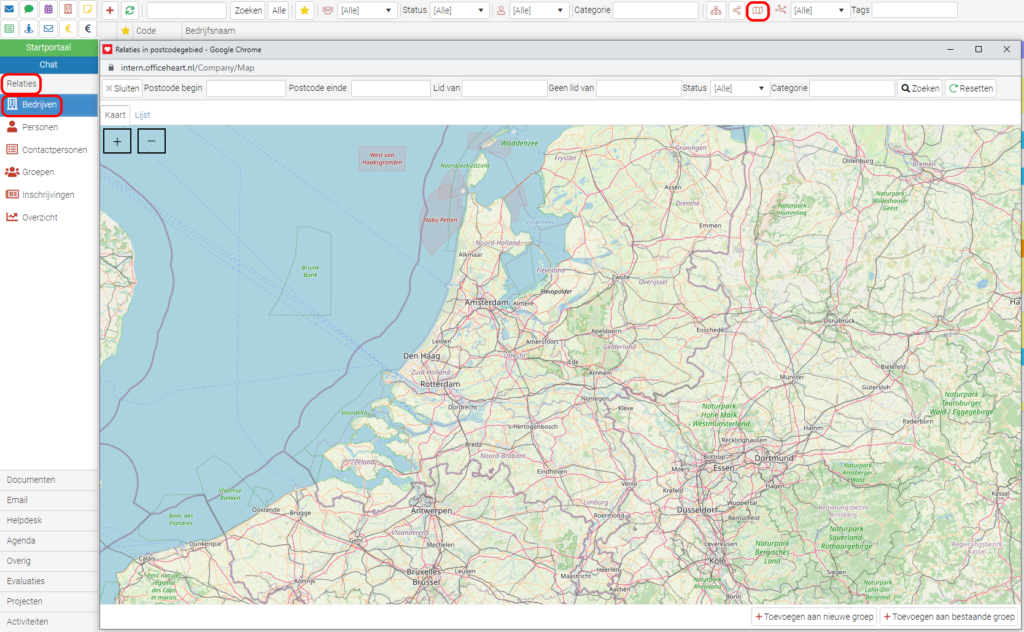Image resolution: width=1024 pixels, height=632 pixels.
Task: Click the yellow star favorites icon
Action: (304, 10)
